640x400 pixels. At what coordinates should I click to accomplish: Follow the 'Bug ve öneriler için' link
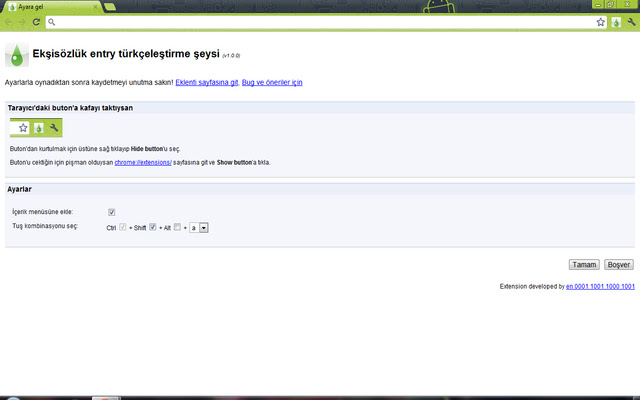(x=272, y=82)
